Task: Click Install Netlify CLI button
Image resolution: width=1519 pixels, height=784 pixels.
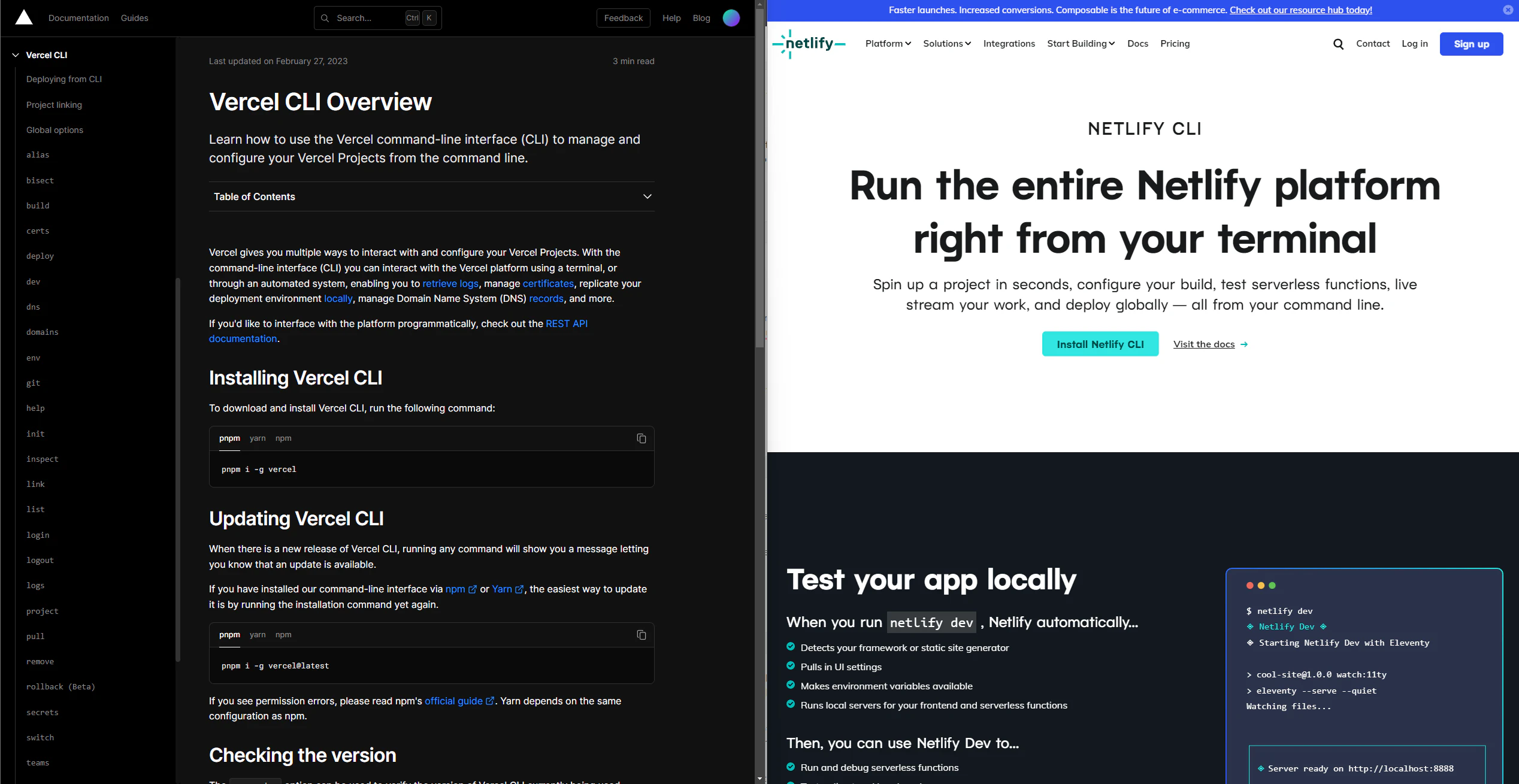Action: pyautogui.click(x=1100, y=344)
